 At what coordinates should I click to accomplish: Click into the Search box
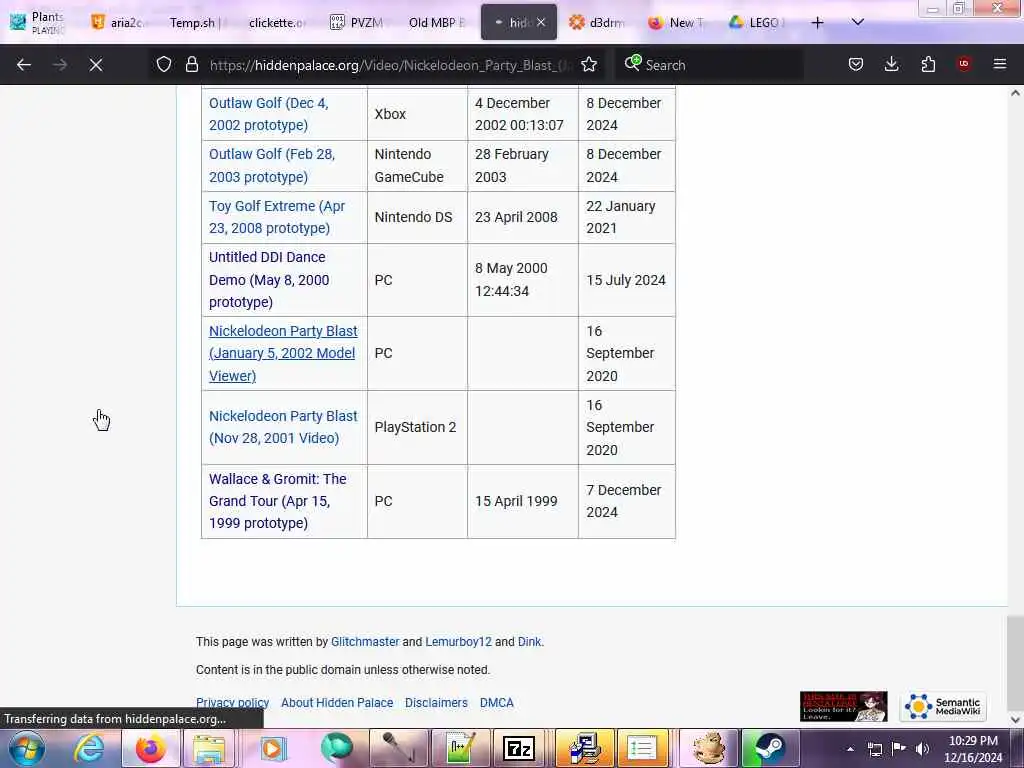[712, 65]
